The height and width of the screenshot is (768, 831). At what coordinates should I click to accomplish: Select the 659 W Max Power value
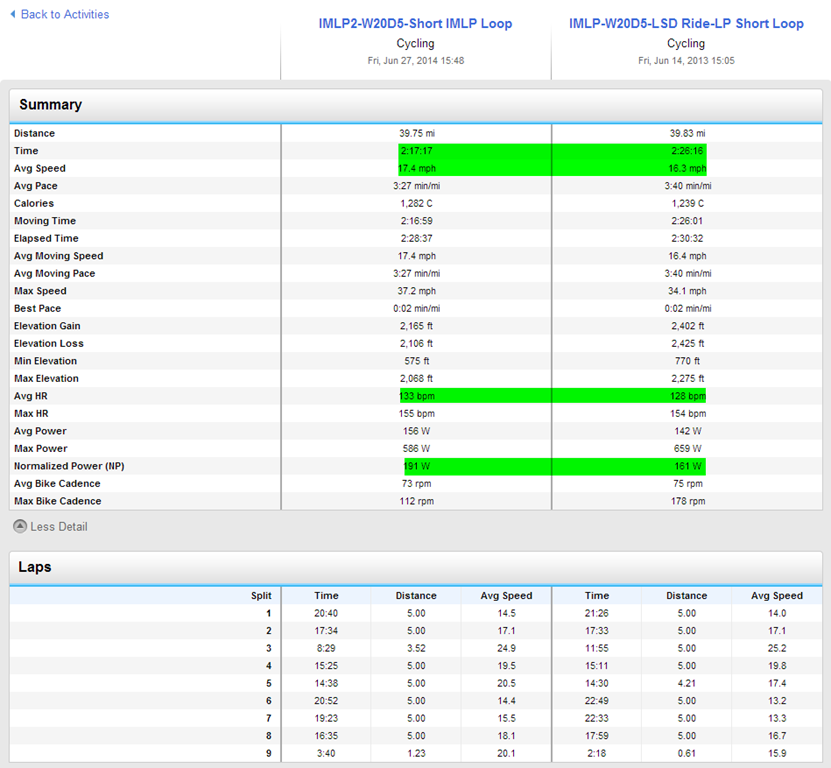pyautogui.click(x=686, y=449)
